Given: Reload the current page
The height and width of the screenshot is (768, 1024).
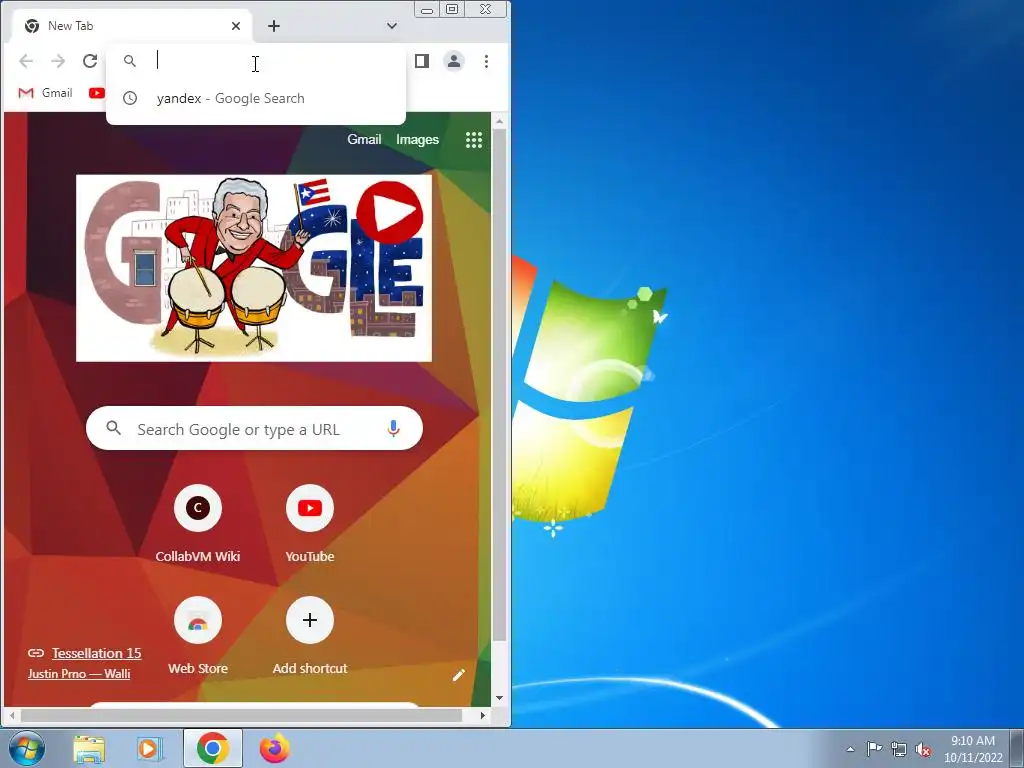Looking at the screenshot, I should [90, 61].
